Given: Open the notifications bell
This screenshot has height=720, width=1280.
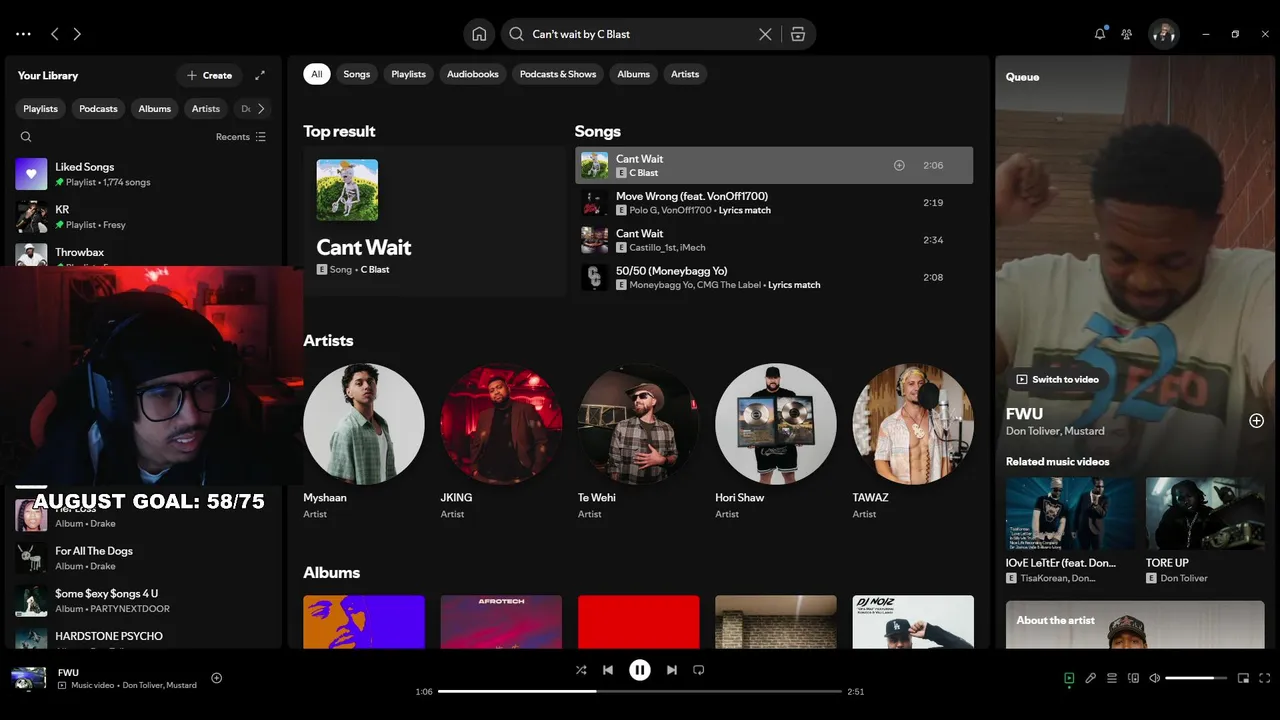Looking at the screenshot, I should point(1100,34).
